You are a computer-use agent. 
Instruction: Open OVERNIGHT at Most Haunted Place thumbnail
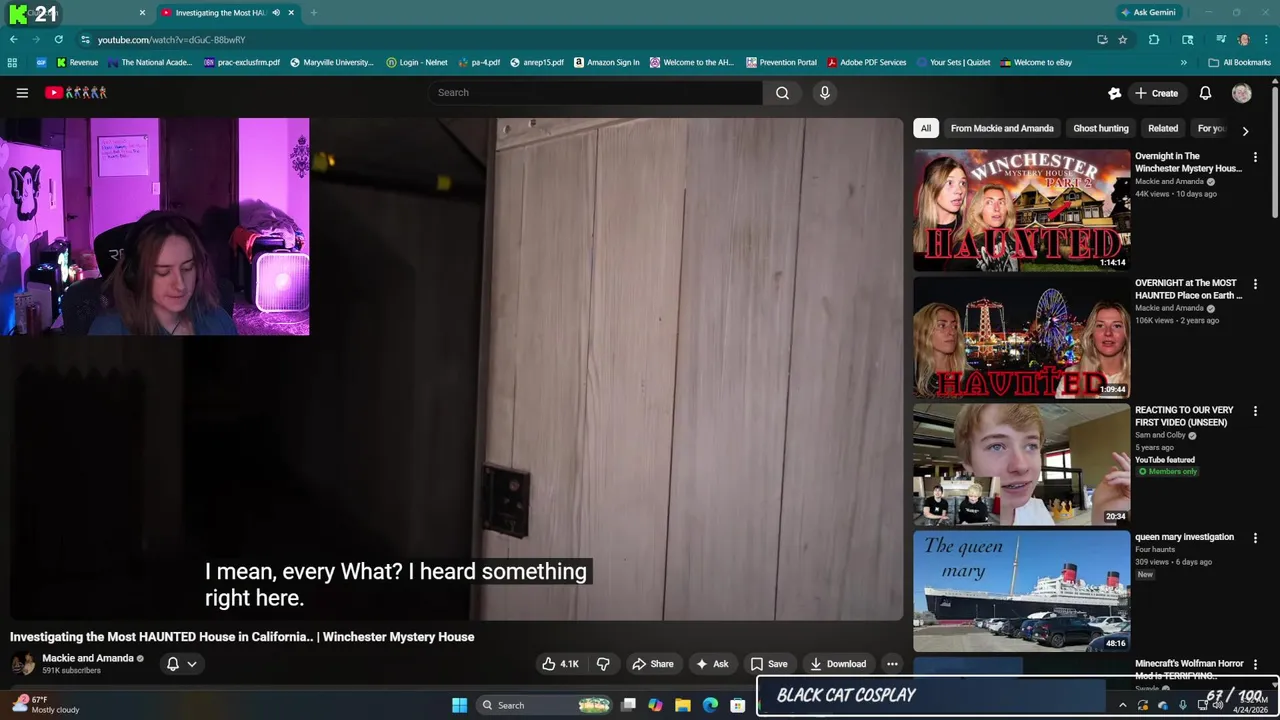1022,337
